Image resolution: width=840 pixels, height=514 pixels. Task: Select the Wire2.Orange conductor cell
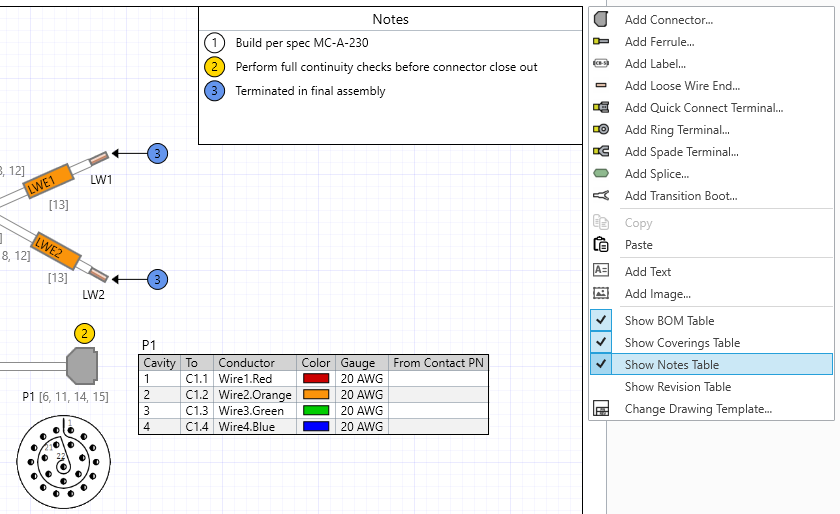[x=255, y=394]
